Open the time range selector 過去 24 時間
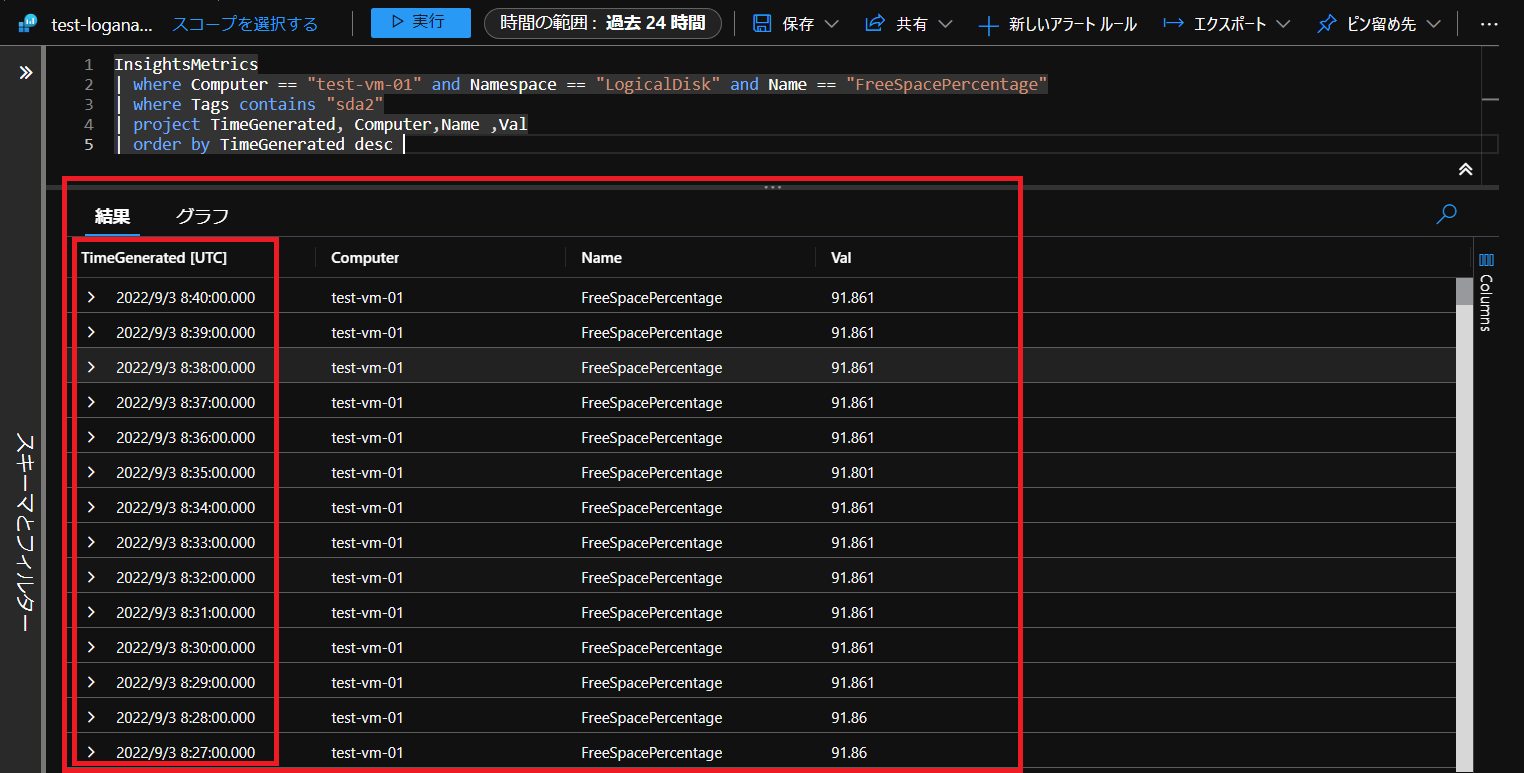 click(602, 23)
